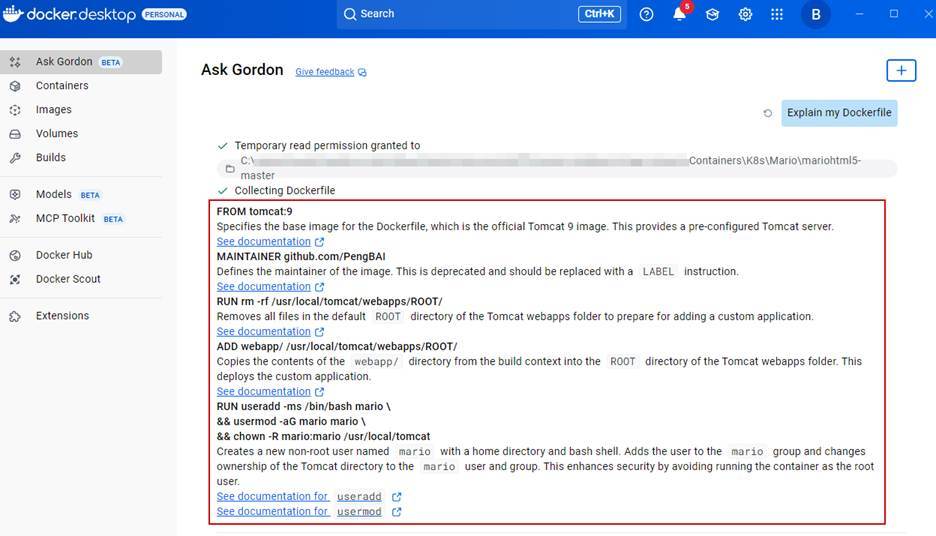The width and height of the screenshot is (936, 536).
Task: Click the retry icon beside Explain my Dockerfile
Action: coord(768,113)
